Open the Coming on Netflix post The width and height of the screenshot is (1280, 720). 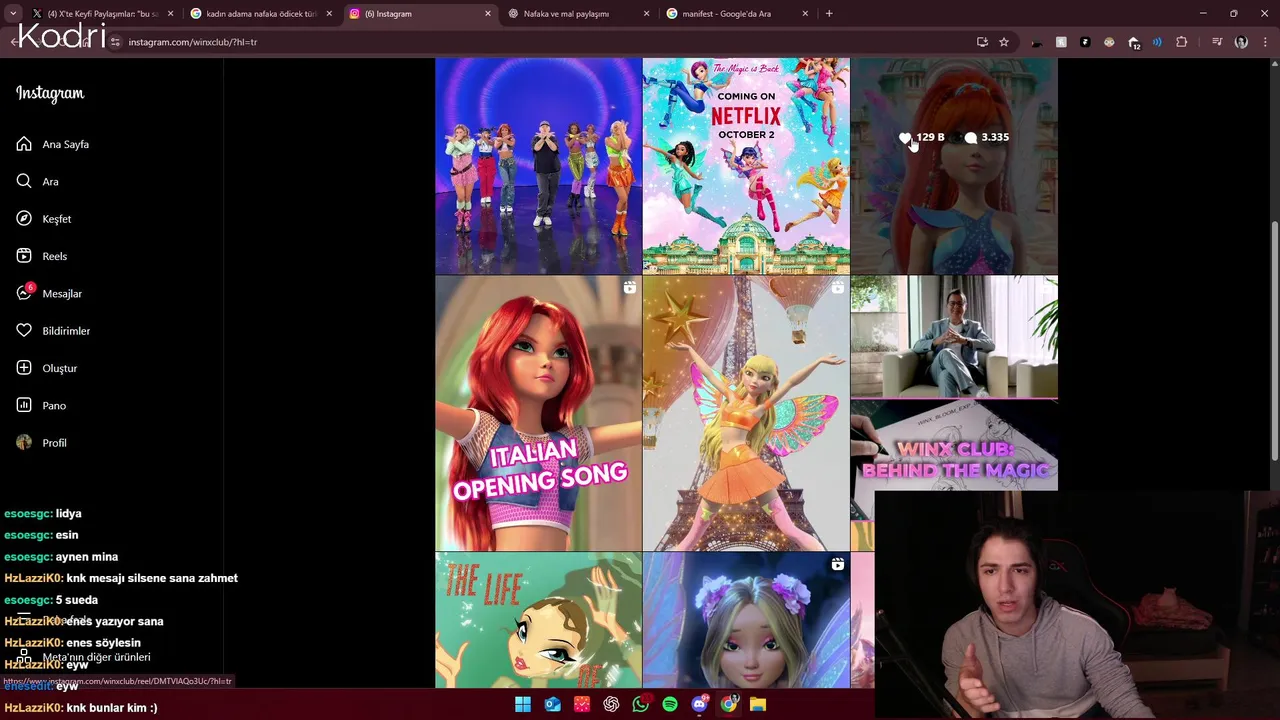(746, 165)
